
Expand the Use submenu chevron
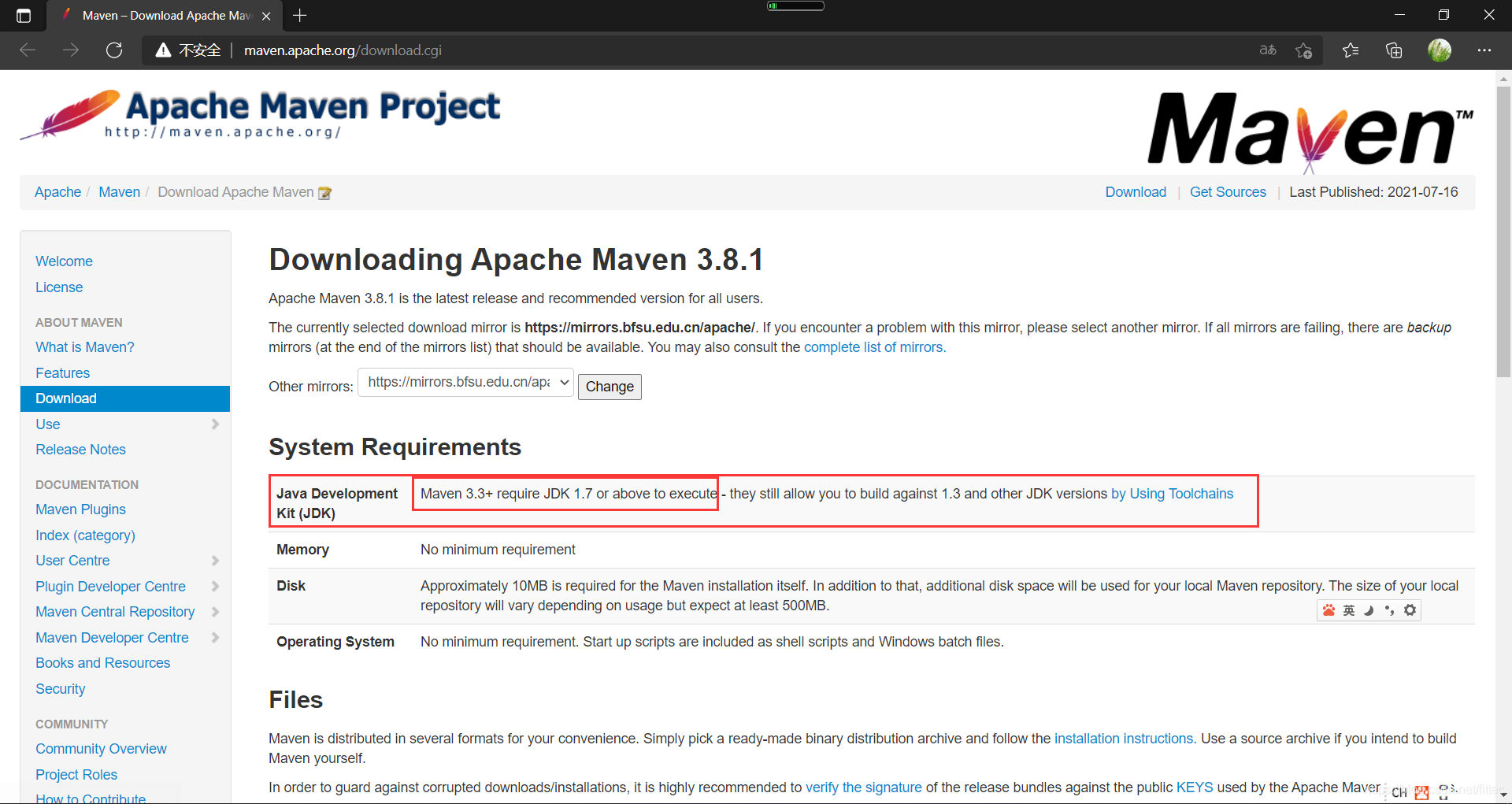215,424
